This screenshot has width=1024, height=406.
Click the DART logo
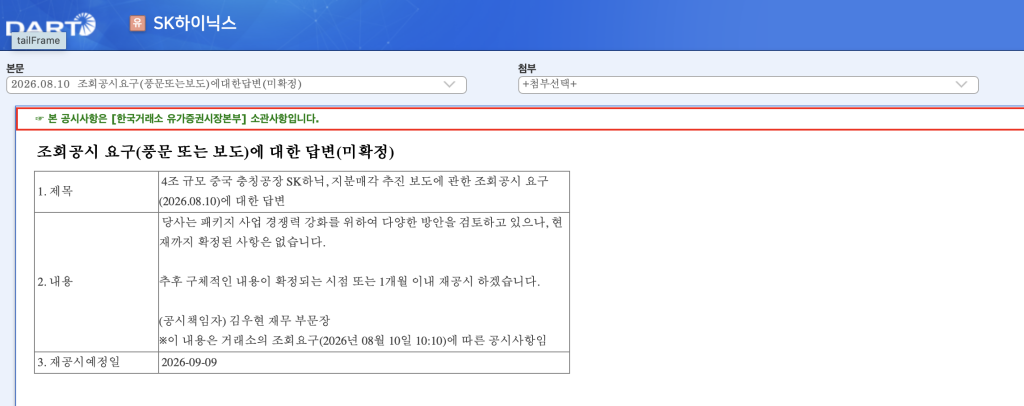click(51, 25)
